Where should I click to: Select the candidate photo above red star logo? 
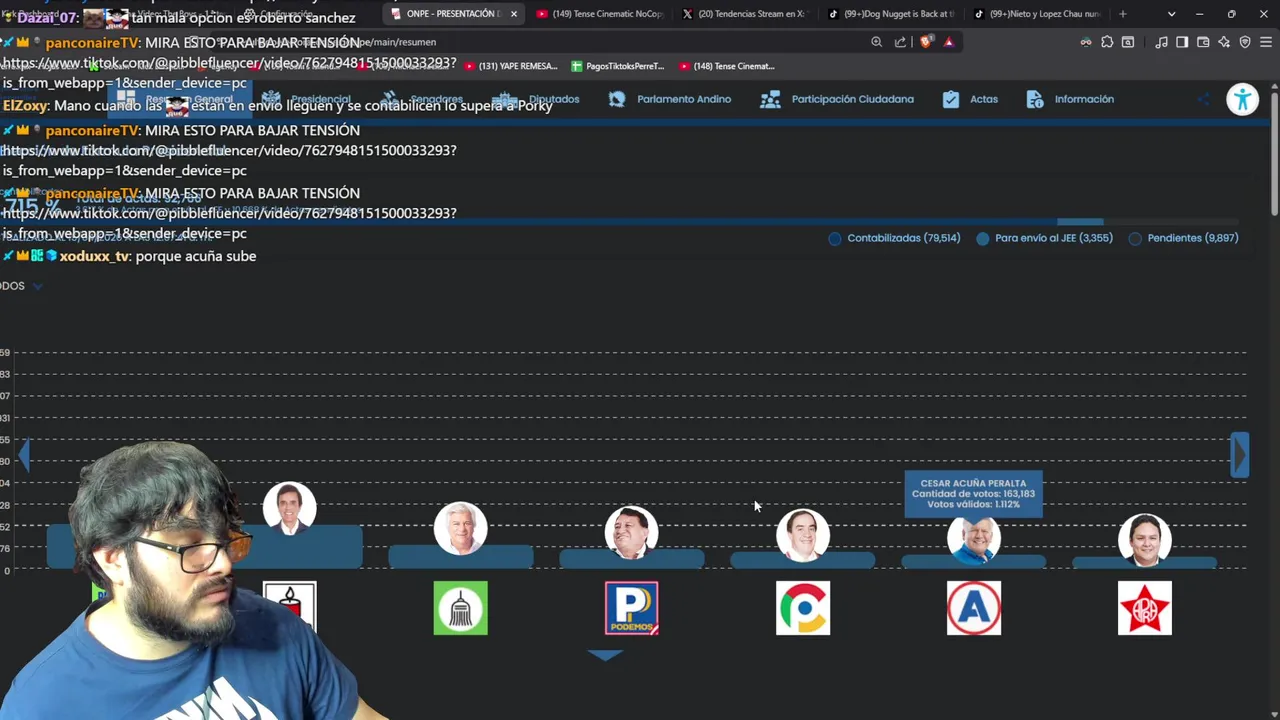[1145, 540]
